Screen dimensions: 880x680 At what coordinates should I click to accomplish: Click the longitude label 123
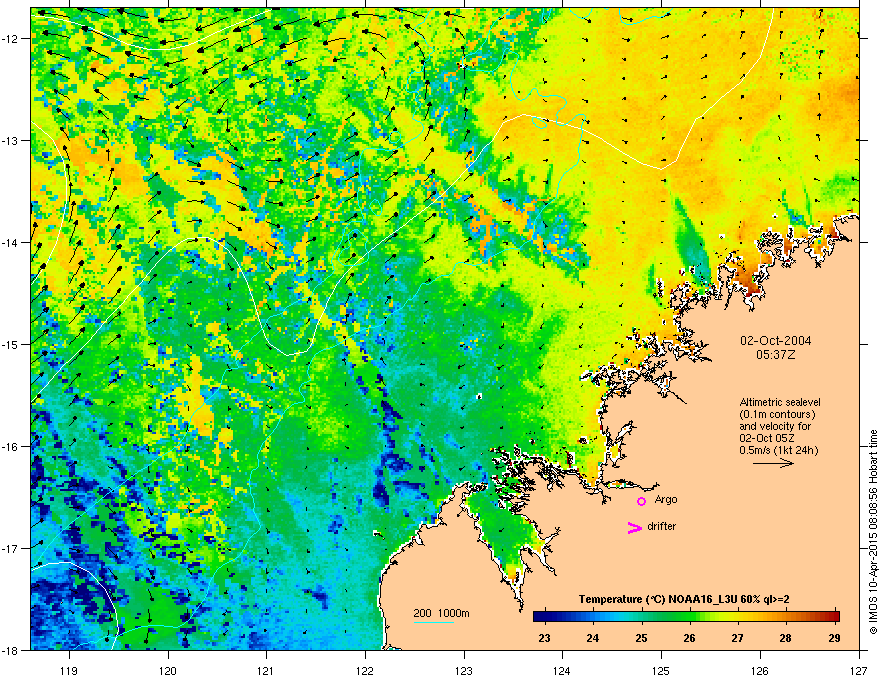[464, 670]
